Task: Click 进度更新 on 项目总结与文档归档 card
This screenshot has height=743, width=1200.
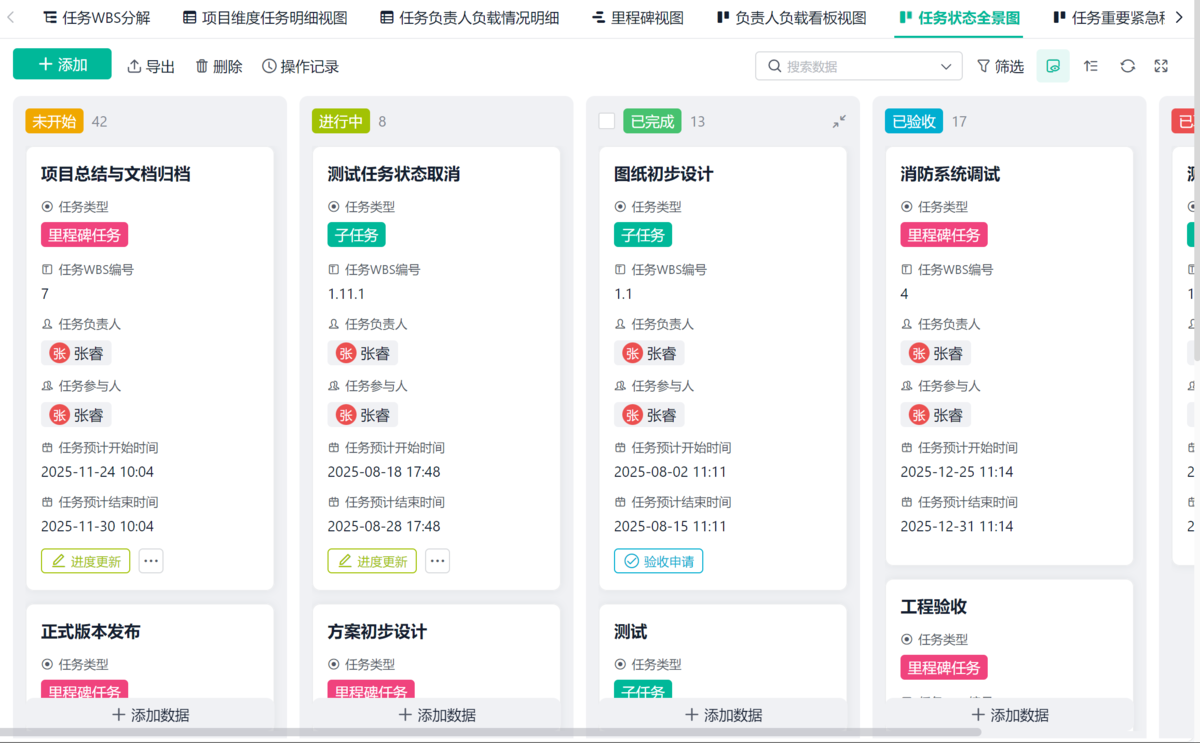Action: tap(86, 561)
